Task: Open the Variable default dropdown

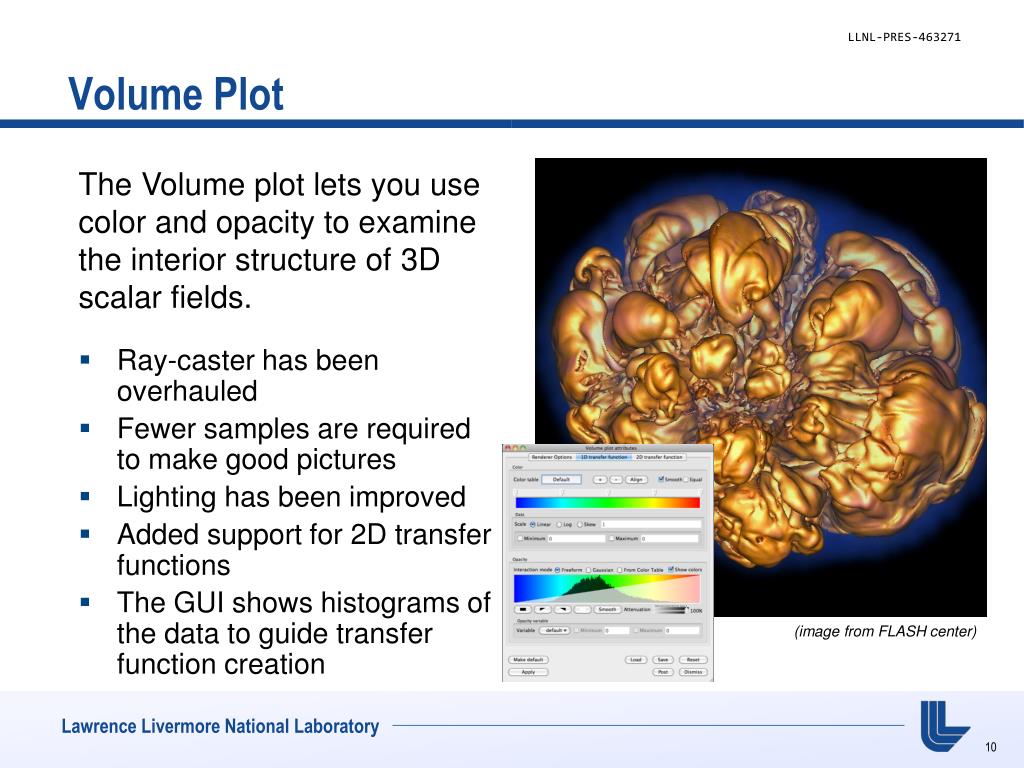Action: point(555,630)
